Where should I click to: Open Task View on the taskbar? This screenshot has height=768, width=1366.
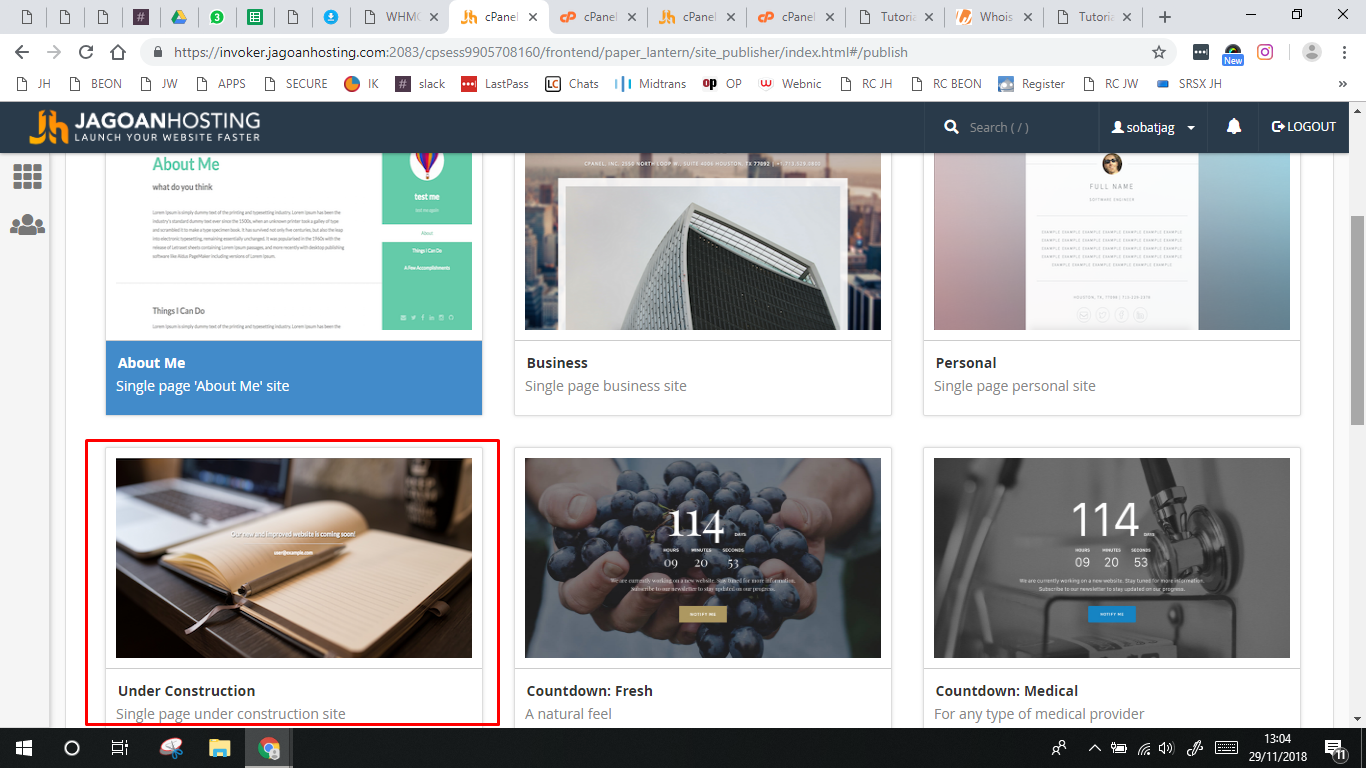point(119,748)
